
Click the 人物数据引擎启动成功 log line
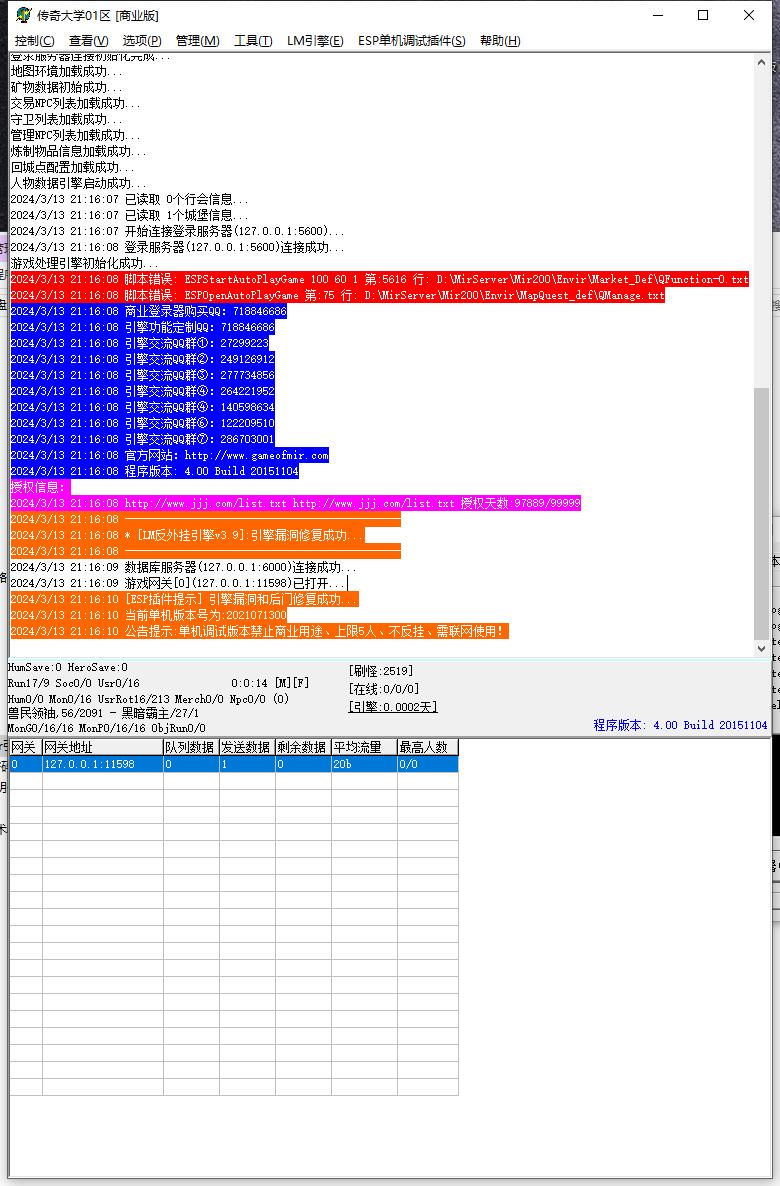78,183
